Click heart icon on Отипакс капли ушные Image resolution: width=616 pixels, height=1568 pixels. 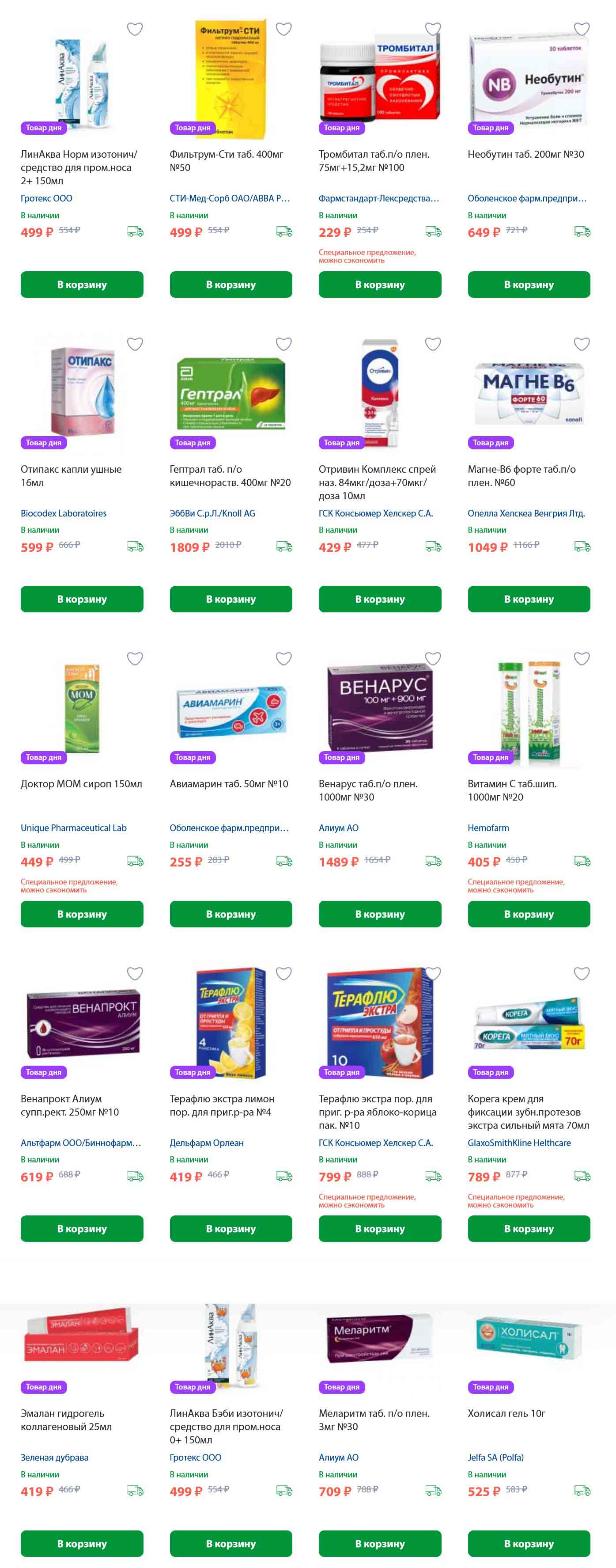(135, 344)
